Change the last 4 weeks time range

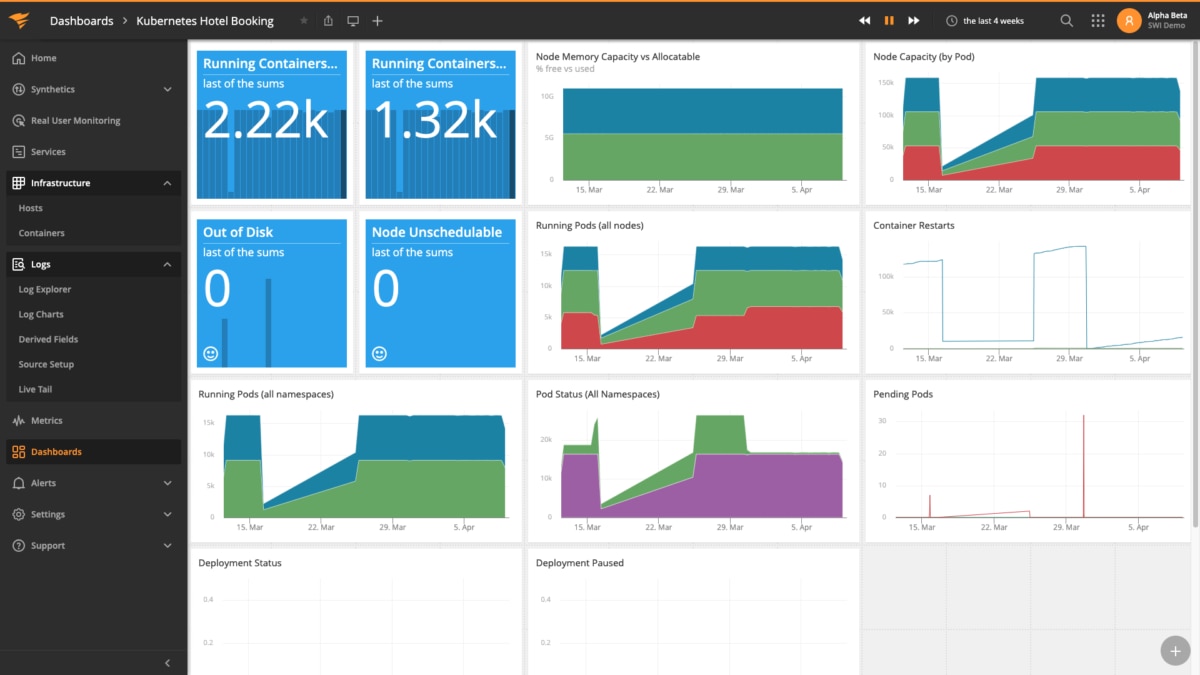[988, 20]
